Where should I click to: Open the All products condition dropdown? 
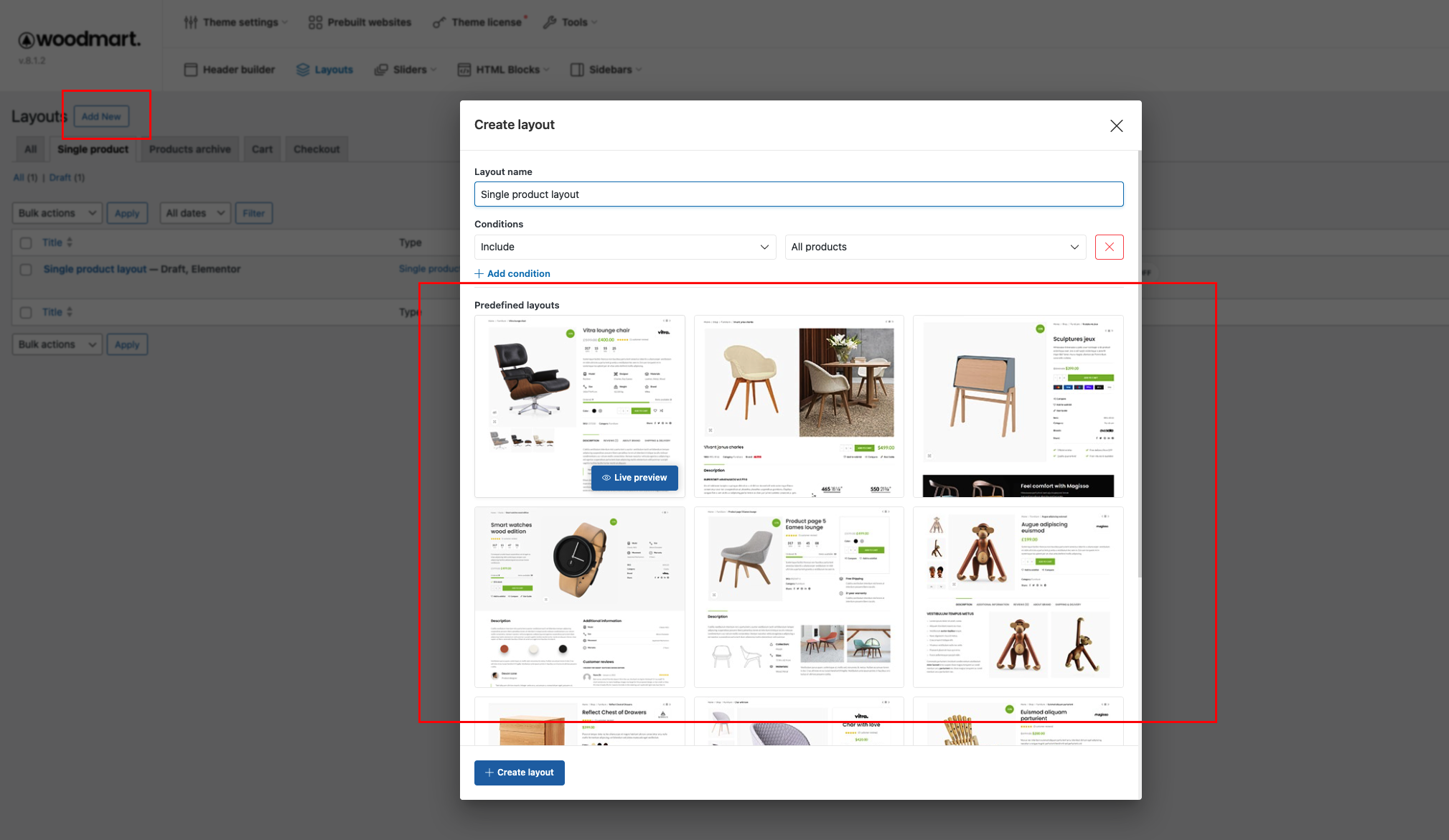(936, 247)
